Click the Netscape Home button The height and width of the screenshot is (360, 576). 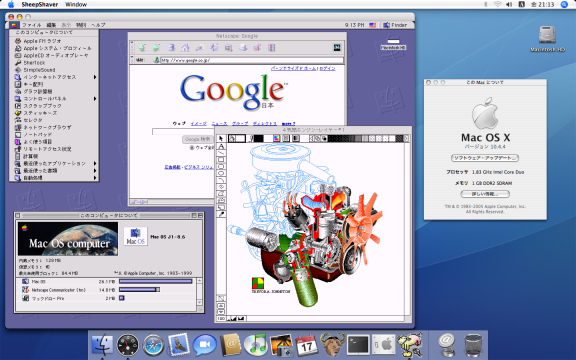[x=185, y=48]
